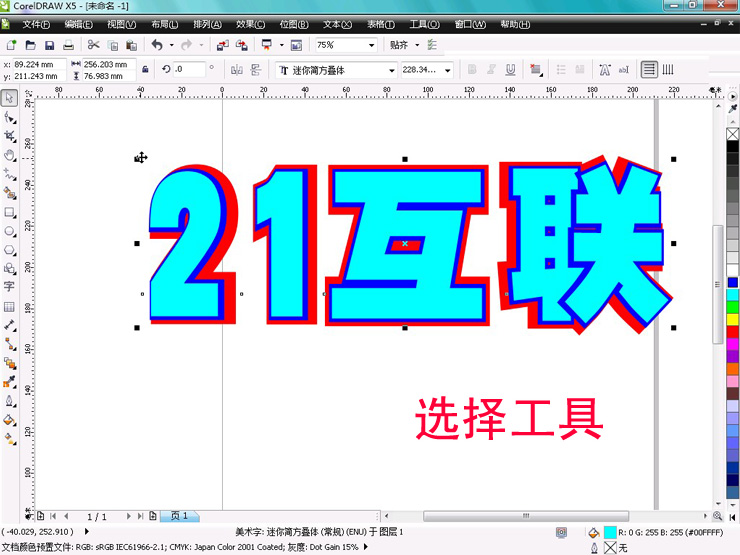Toggle underline text formatting
Viewport: 740px width, 555px height.
click(511, 70)
